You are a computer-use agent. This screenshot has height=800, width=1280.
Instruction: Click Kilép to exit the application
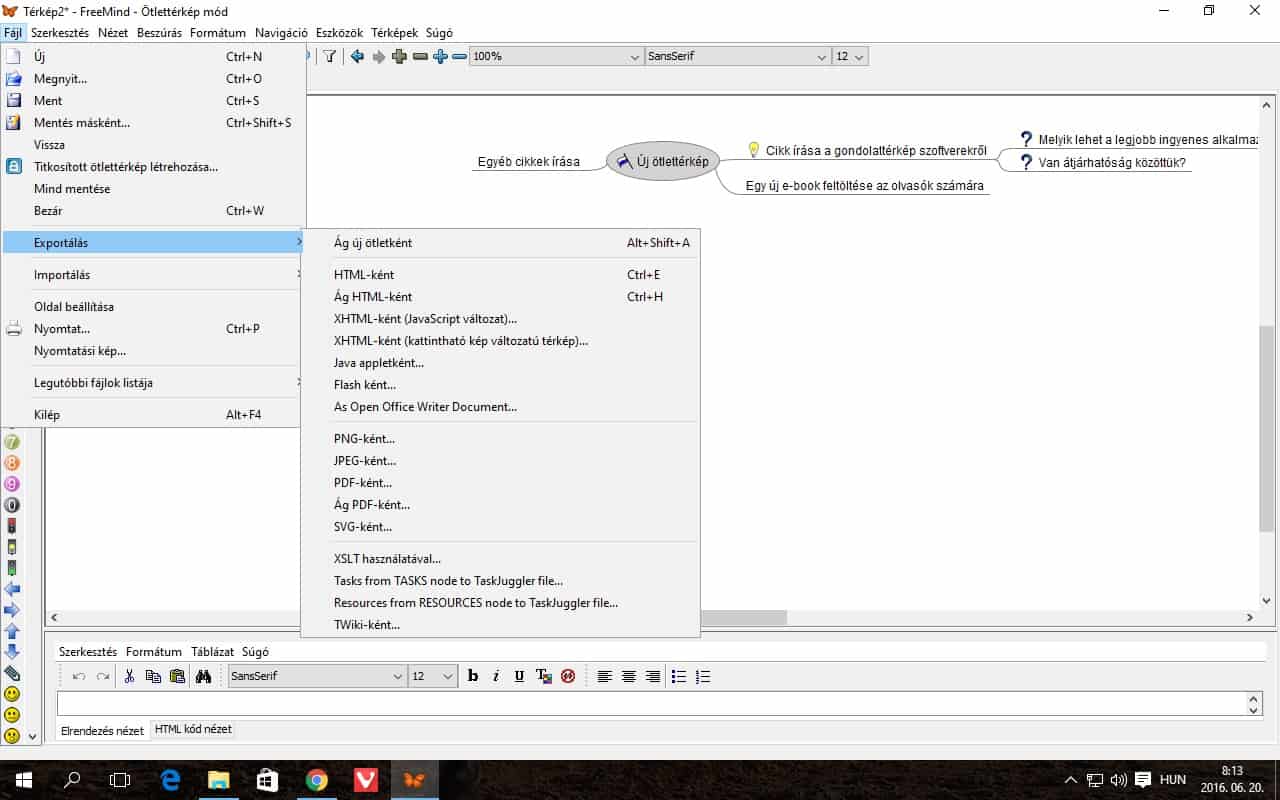coord(153,415)
